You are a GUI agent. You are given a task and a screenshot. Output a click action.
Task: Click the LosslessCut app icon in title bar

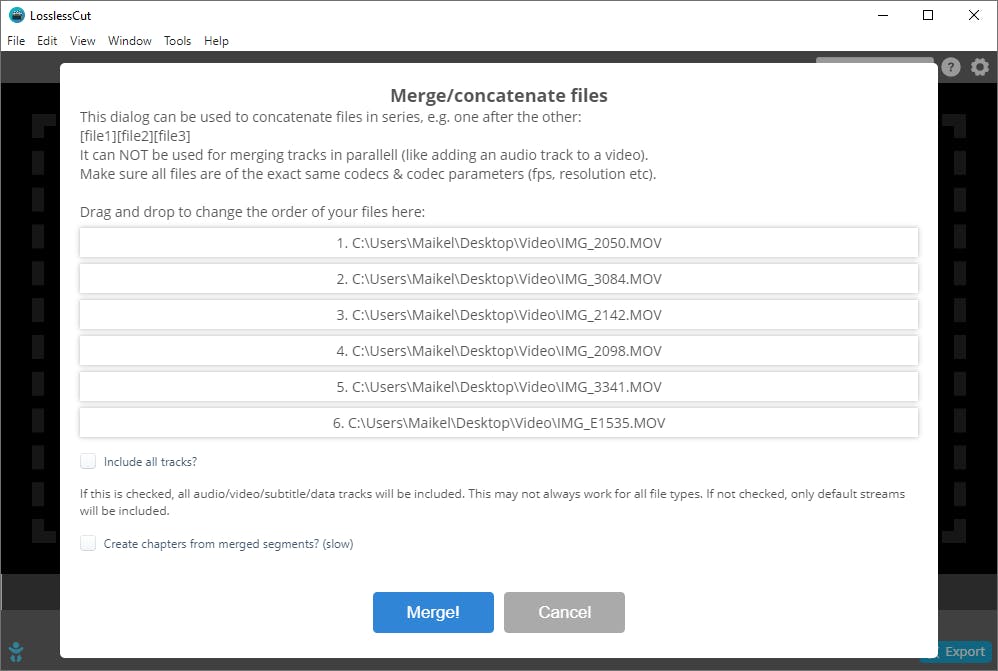16,15
